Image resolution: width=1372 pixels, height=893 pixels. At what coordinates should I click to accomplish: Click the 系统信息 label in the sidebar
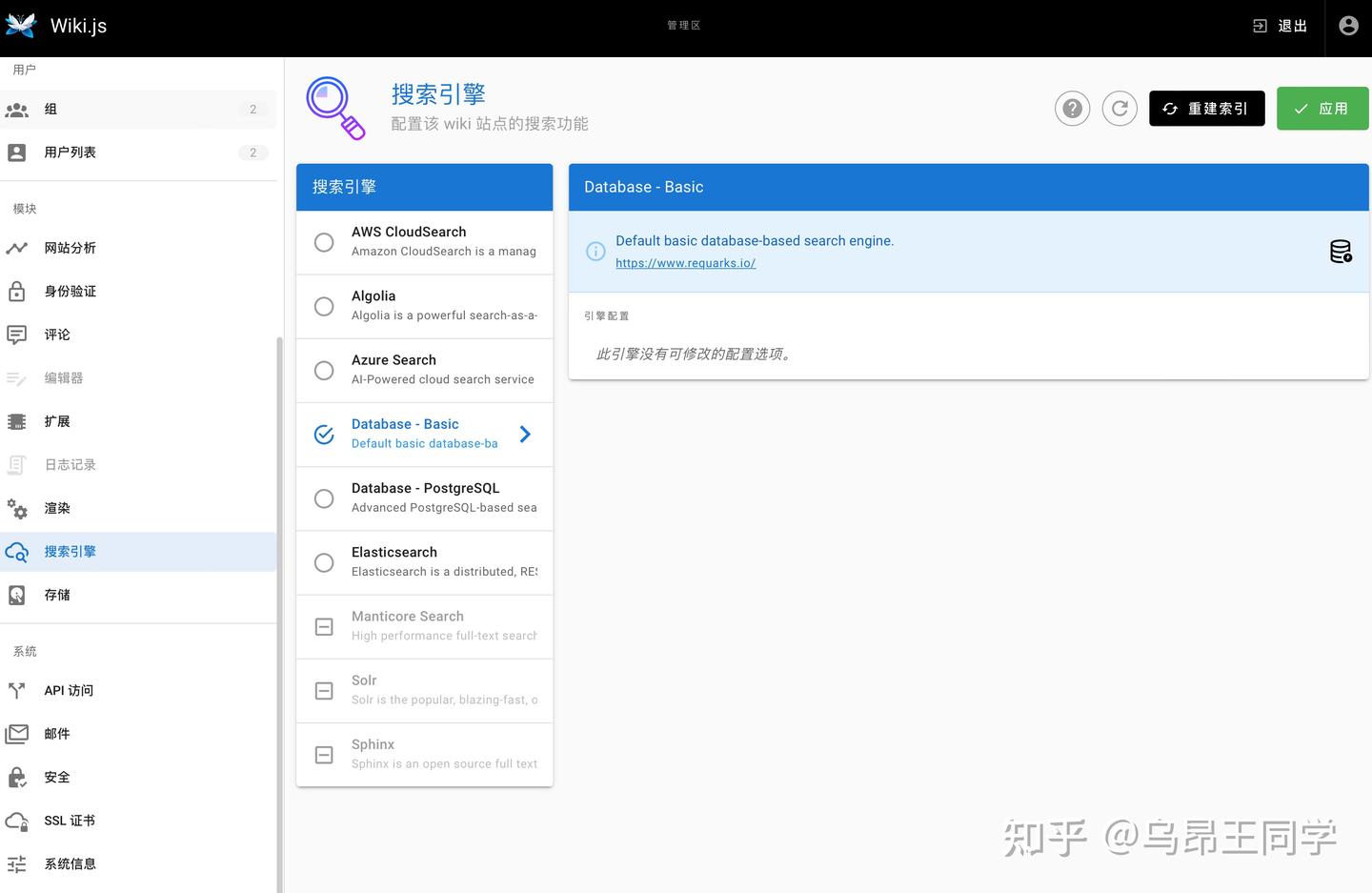(71, 864)
